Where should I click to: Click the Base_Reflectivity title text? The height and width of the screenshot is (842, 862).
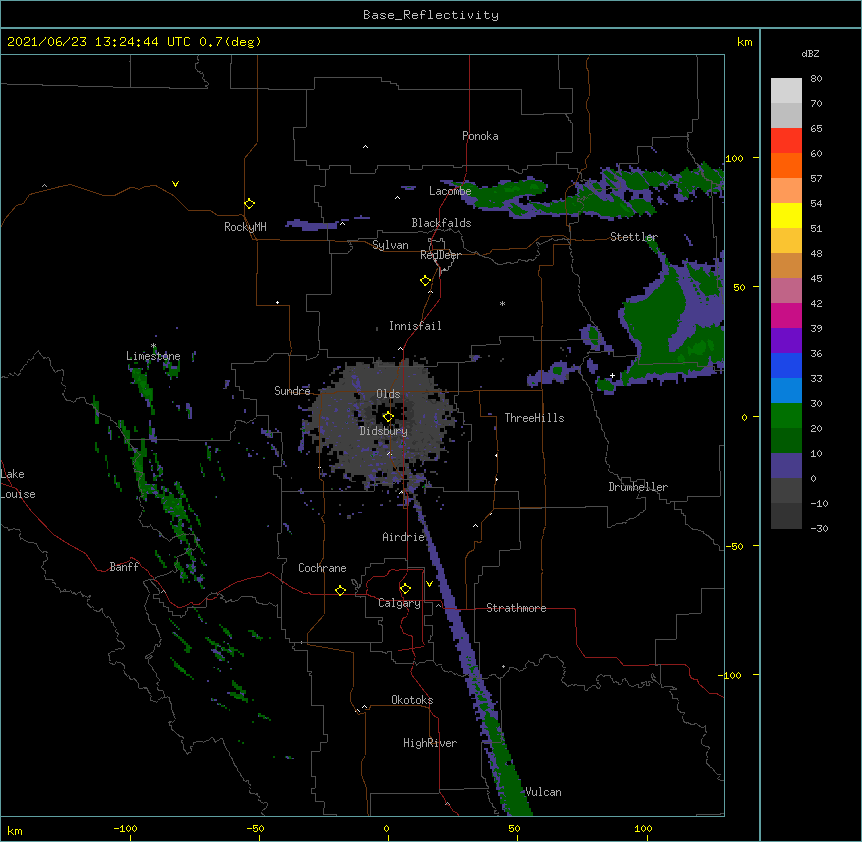[x=431, y=15]
